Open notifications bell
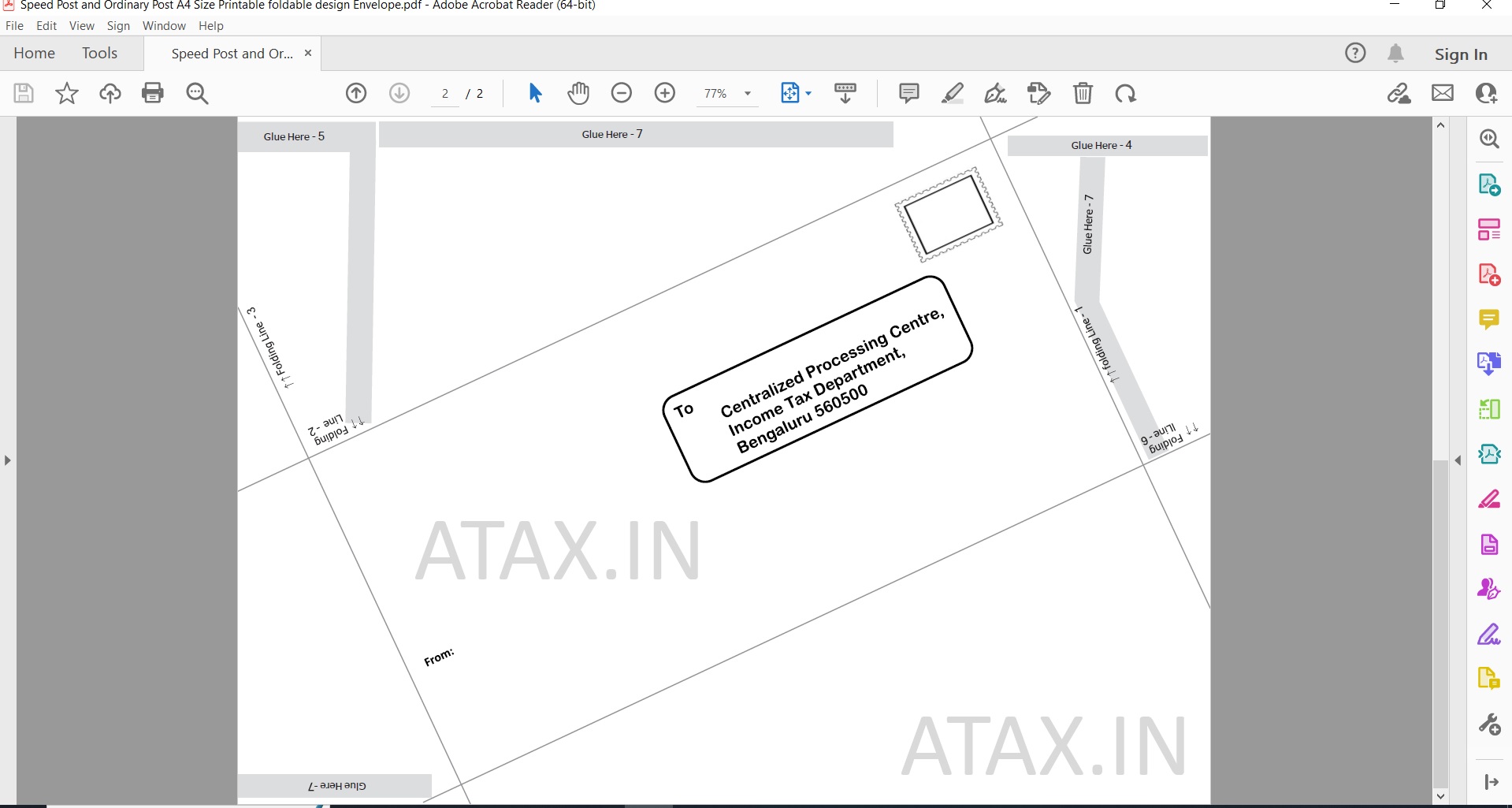The image size is (1512, 808). (x=1395, y=53)
